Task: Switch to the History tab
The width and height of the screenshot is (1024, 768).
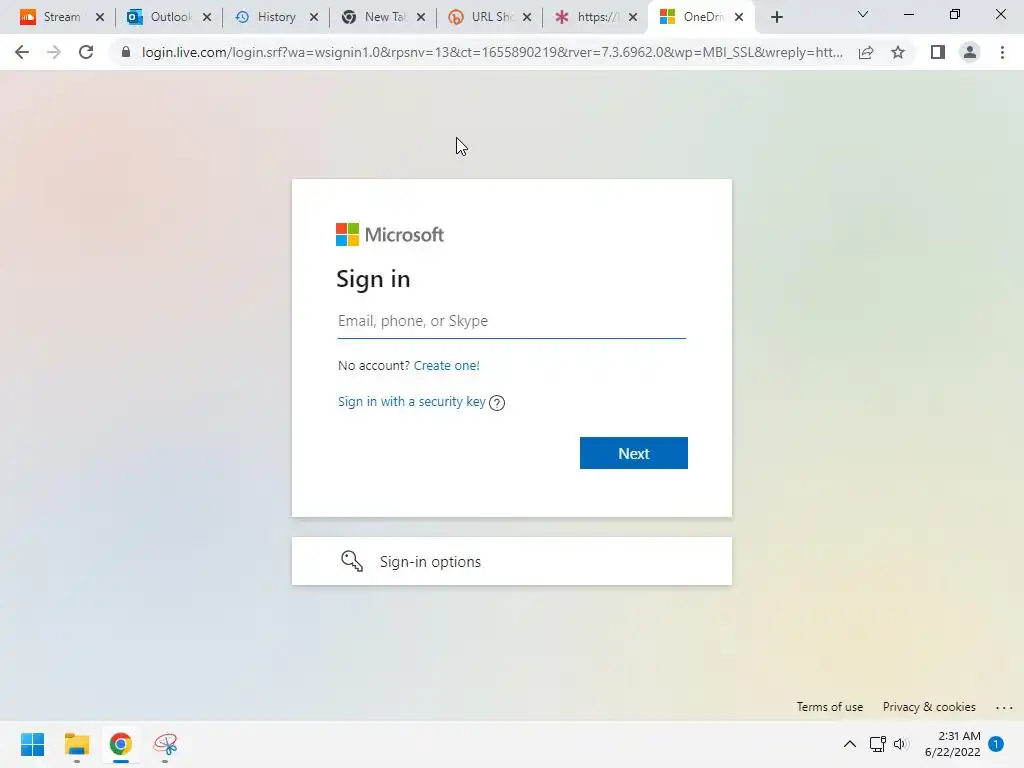Action: [x=266, y=17]
